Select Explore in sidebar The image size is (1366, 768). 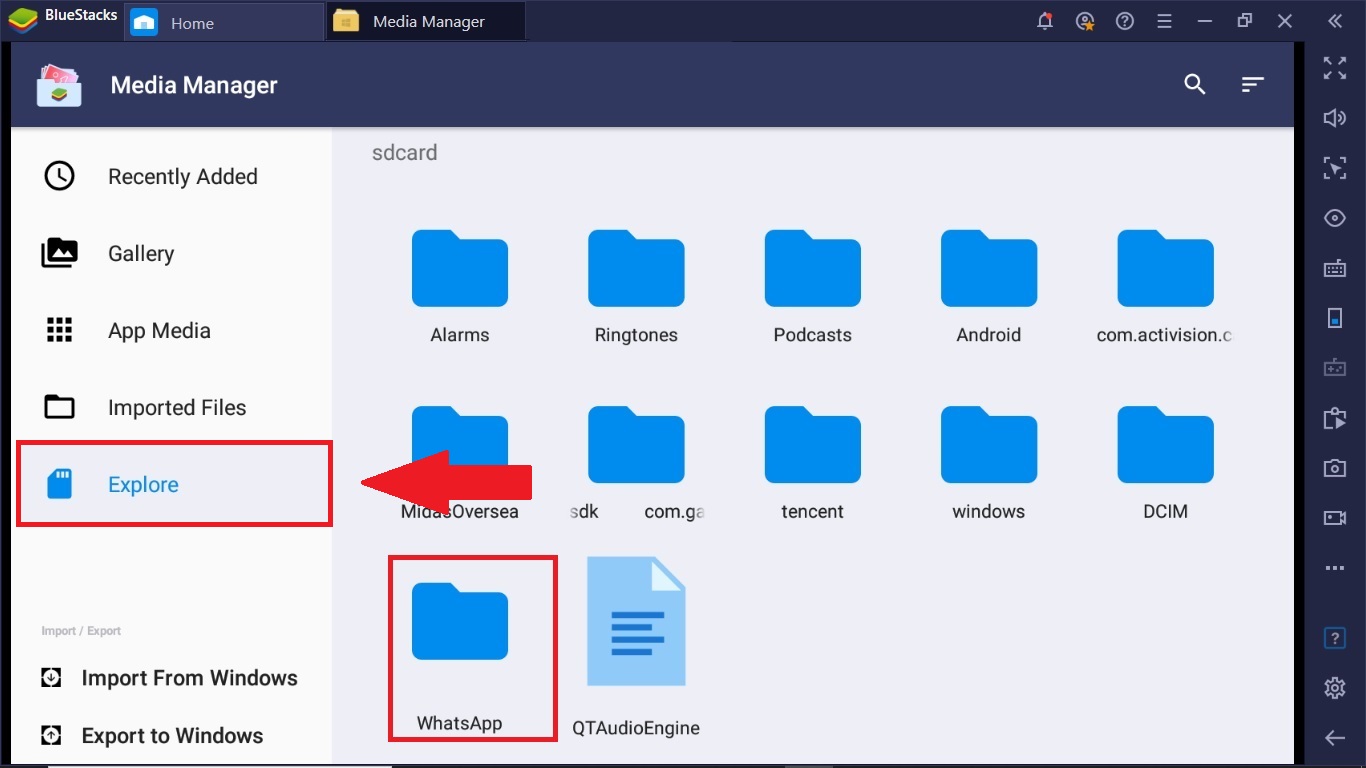(171, 485)
